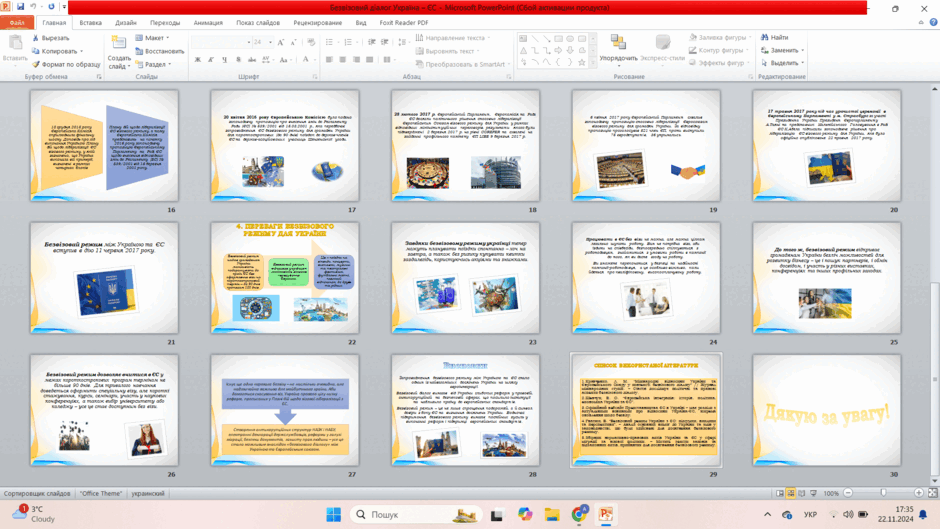Viewport: 940px width, 529px height.
Task: Click the Найти (find) button
Action: point(775,37)
